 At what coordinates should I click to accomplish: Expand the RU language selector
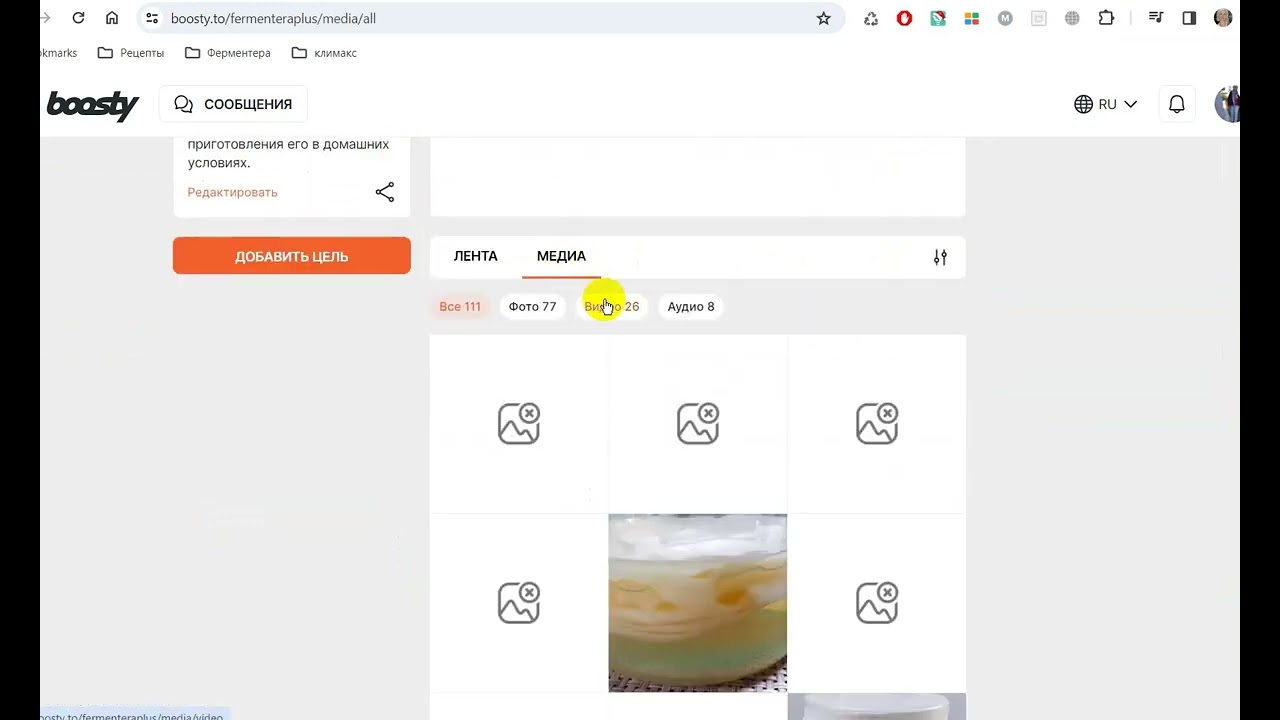pos(1106,104)
